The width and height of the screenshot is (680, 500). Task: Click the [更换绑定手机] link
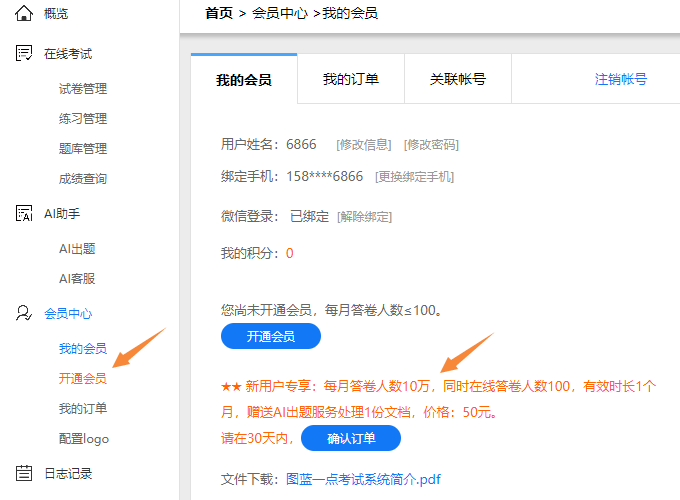point(414,177)
